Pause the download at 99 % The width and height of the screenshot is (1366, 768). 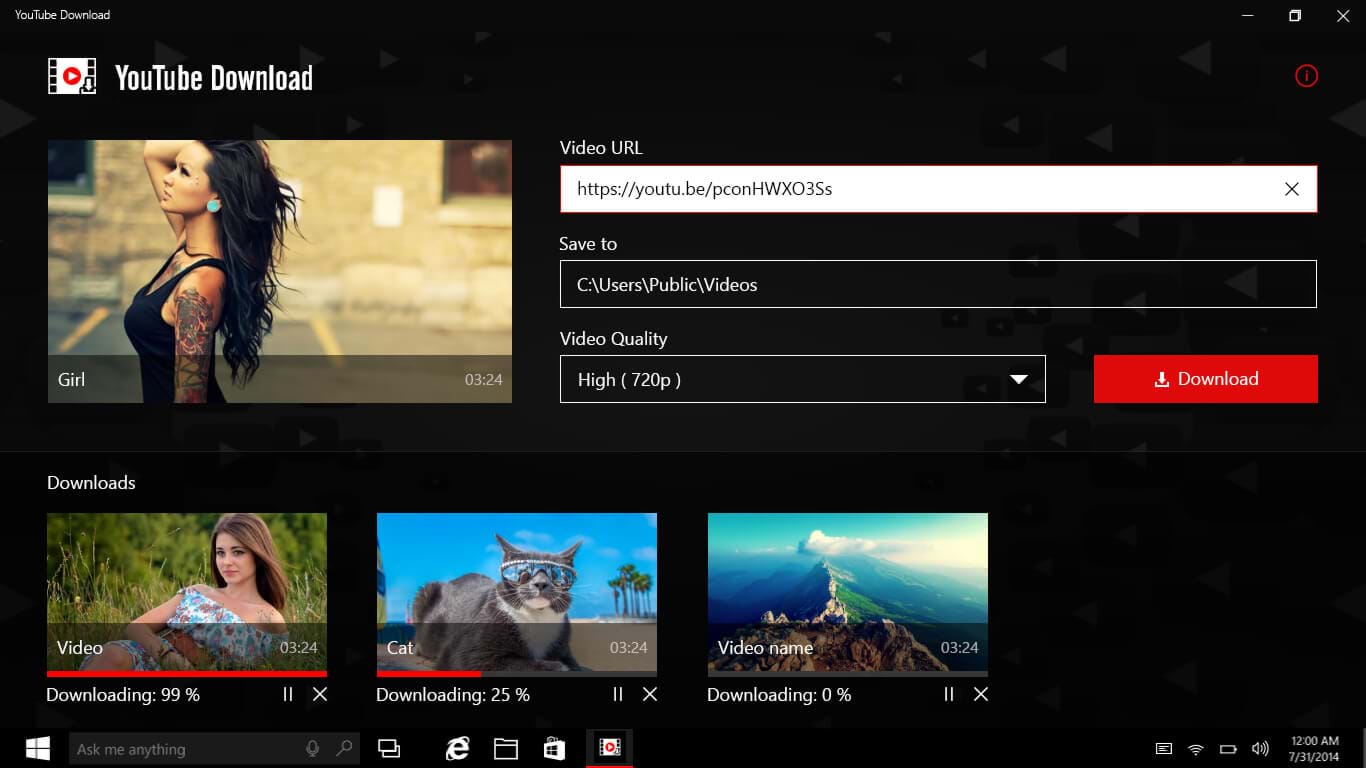[x=288, y=694]
